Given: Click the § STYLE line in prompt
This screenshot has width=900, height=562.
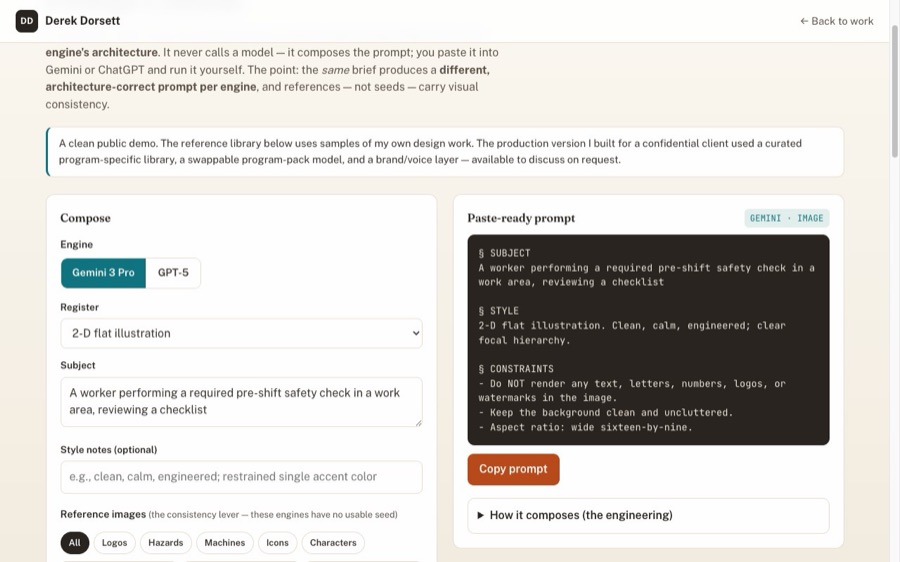Looking at the screenshot, I should [x=499, y=311].
